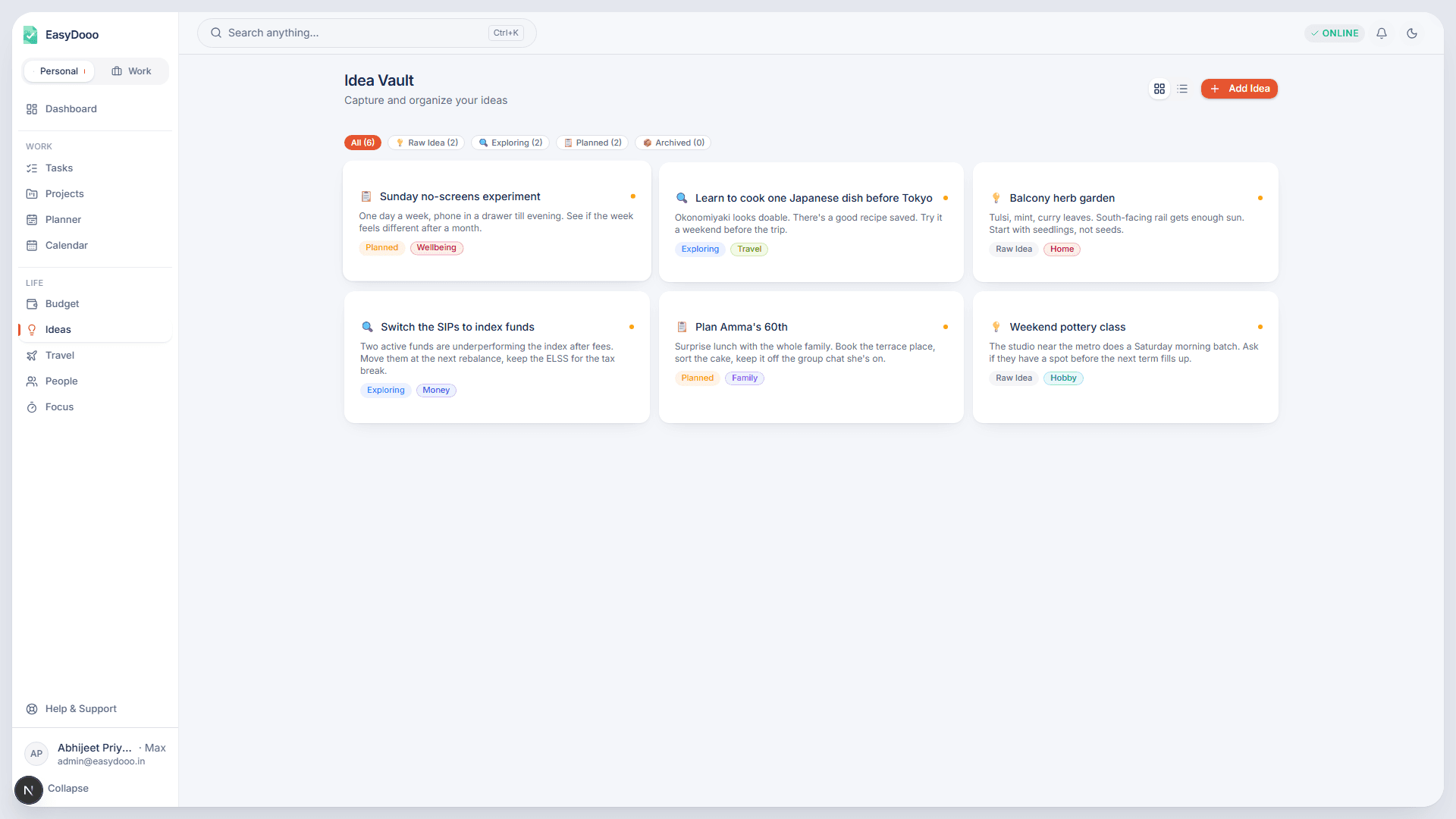Open Tasks in sidebar
Image resolution: width=1456 pixels, height=819 pixels.
point(95,168)
